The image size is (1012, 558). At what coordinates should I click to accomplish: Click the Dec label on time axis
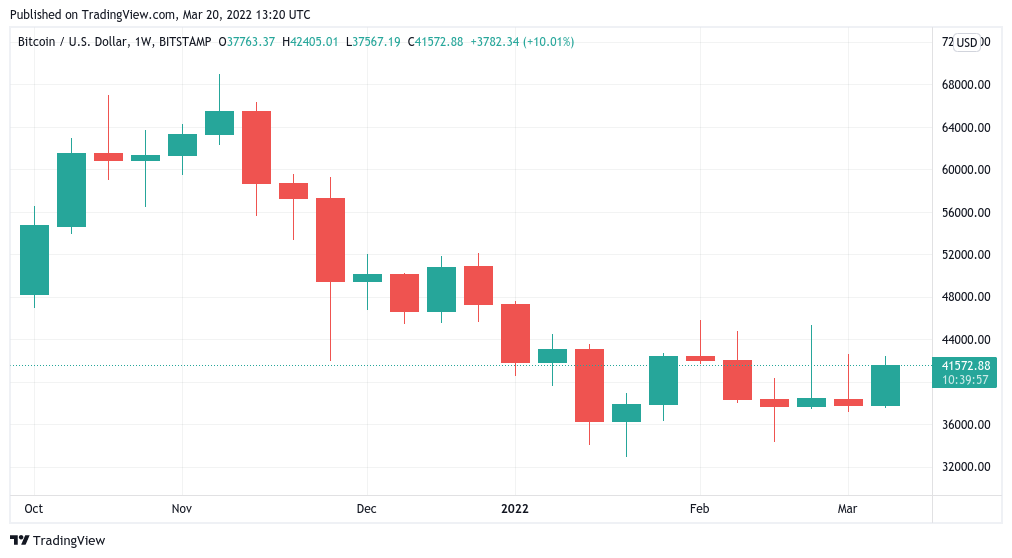(x=367, y=509)
